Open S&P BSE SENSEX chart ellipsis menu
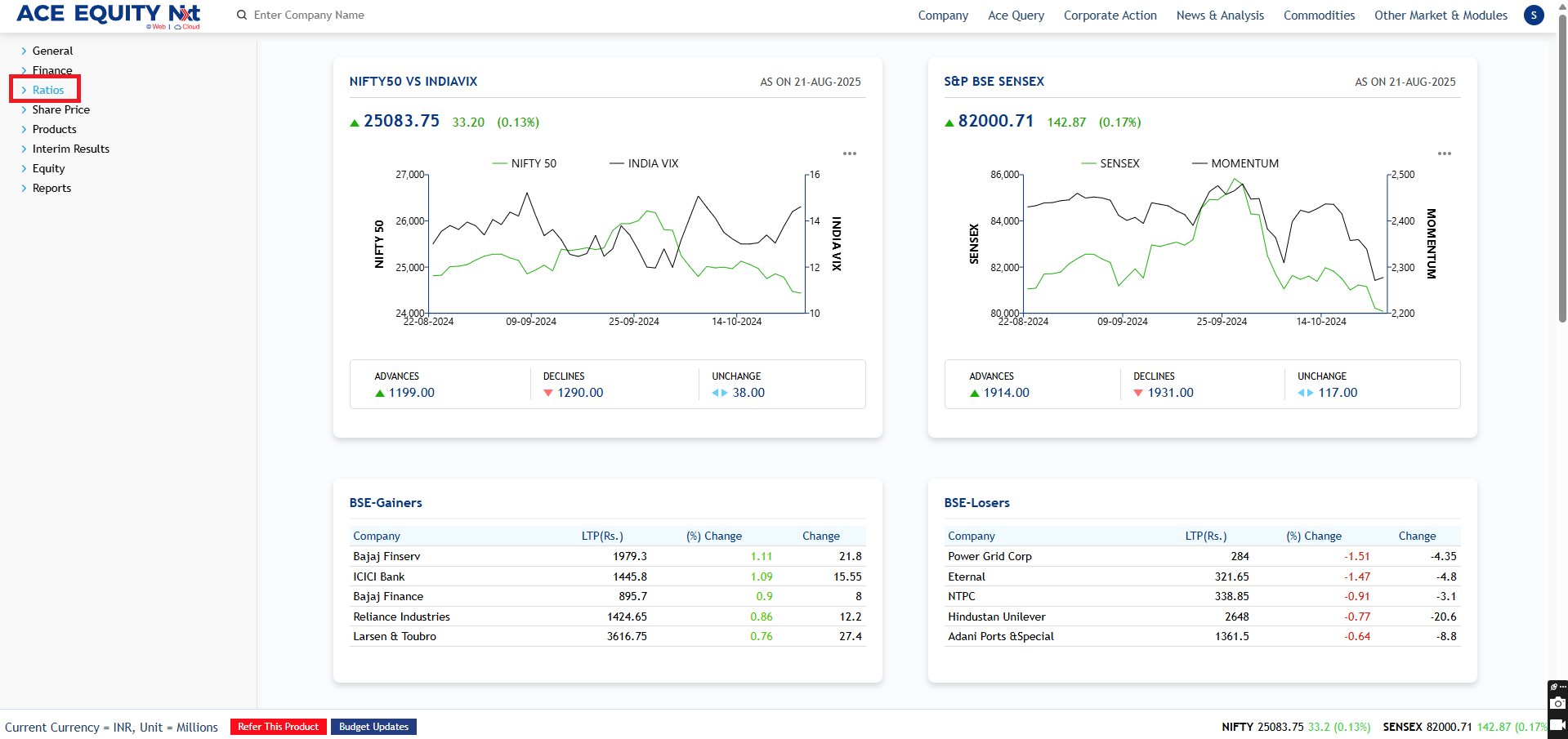This screenshot has height=739, width=1568. pyautogui.click(x=1444, y=154)
